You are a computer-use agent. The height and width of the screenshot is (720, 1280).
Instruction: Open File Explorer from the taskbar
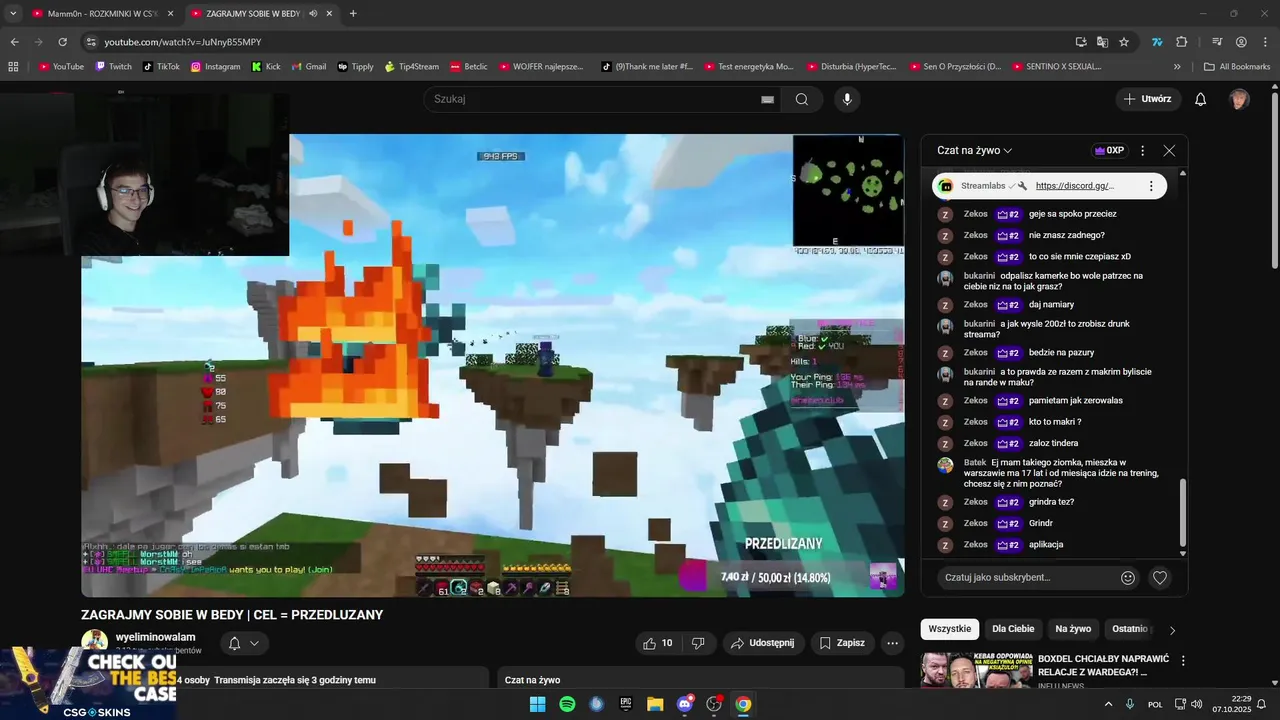coord(655,704)
